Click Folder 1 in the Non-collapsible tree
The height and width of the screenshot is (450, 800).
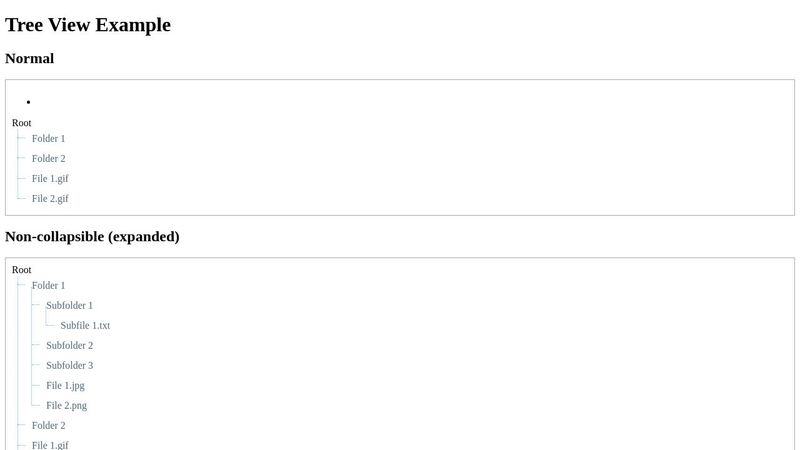(x=48, y=285)
